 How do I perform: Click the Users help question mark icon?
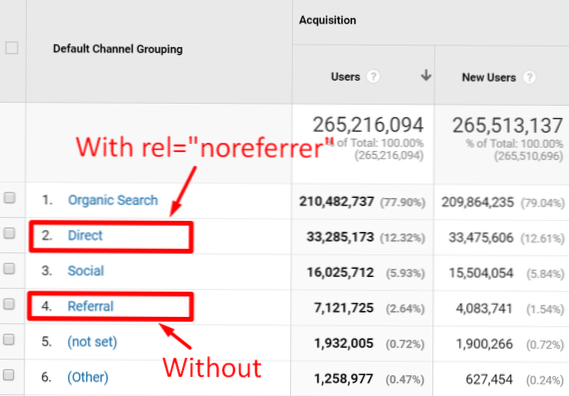tap(373, 77)
